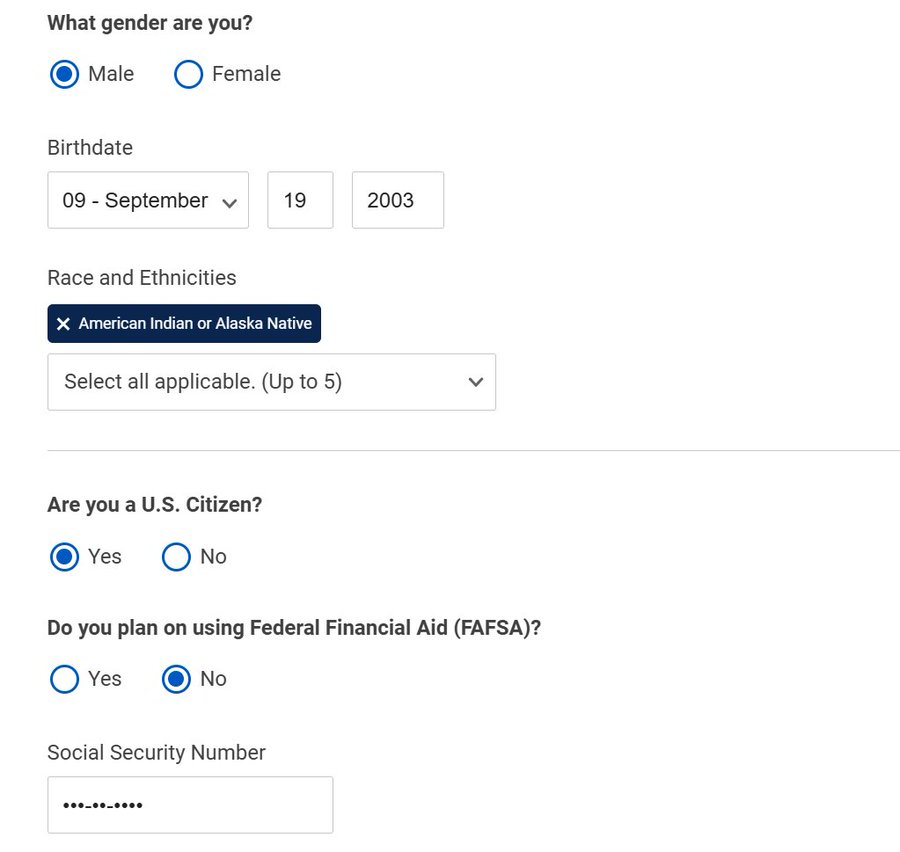Viewport: 900px width, 852px height.
Task: Expand the Race and Ethnicities selector
Action: tap(271, 382)
